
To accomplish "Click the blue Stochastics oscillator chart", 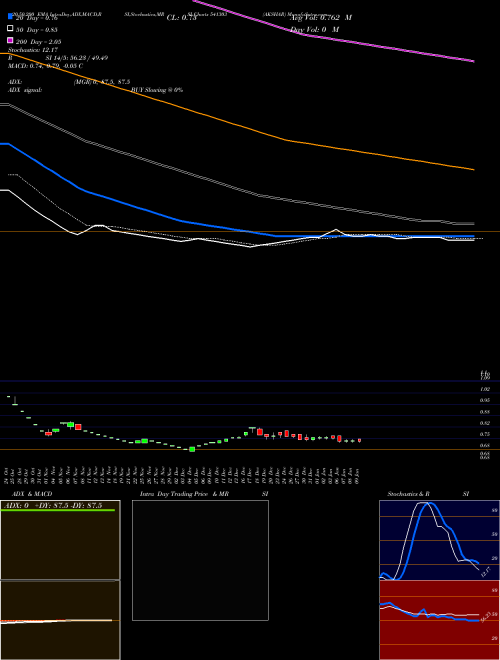I will [439, 540].
